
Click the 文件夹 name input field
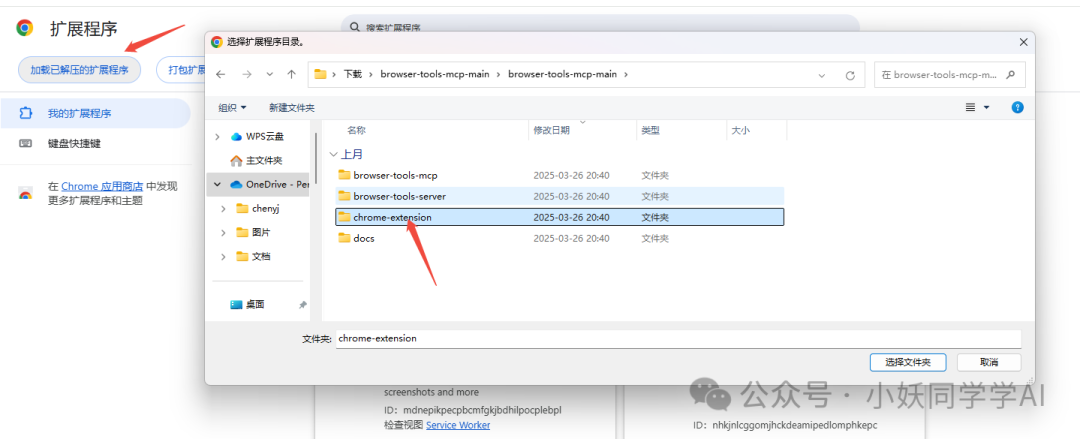pos(678,339)
